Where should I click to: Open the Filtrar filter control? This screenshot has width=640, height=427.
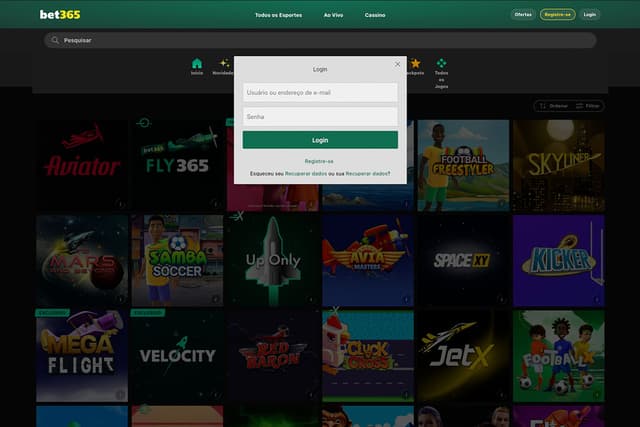pos(588,106)
